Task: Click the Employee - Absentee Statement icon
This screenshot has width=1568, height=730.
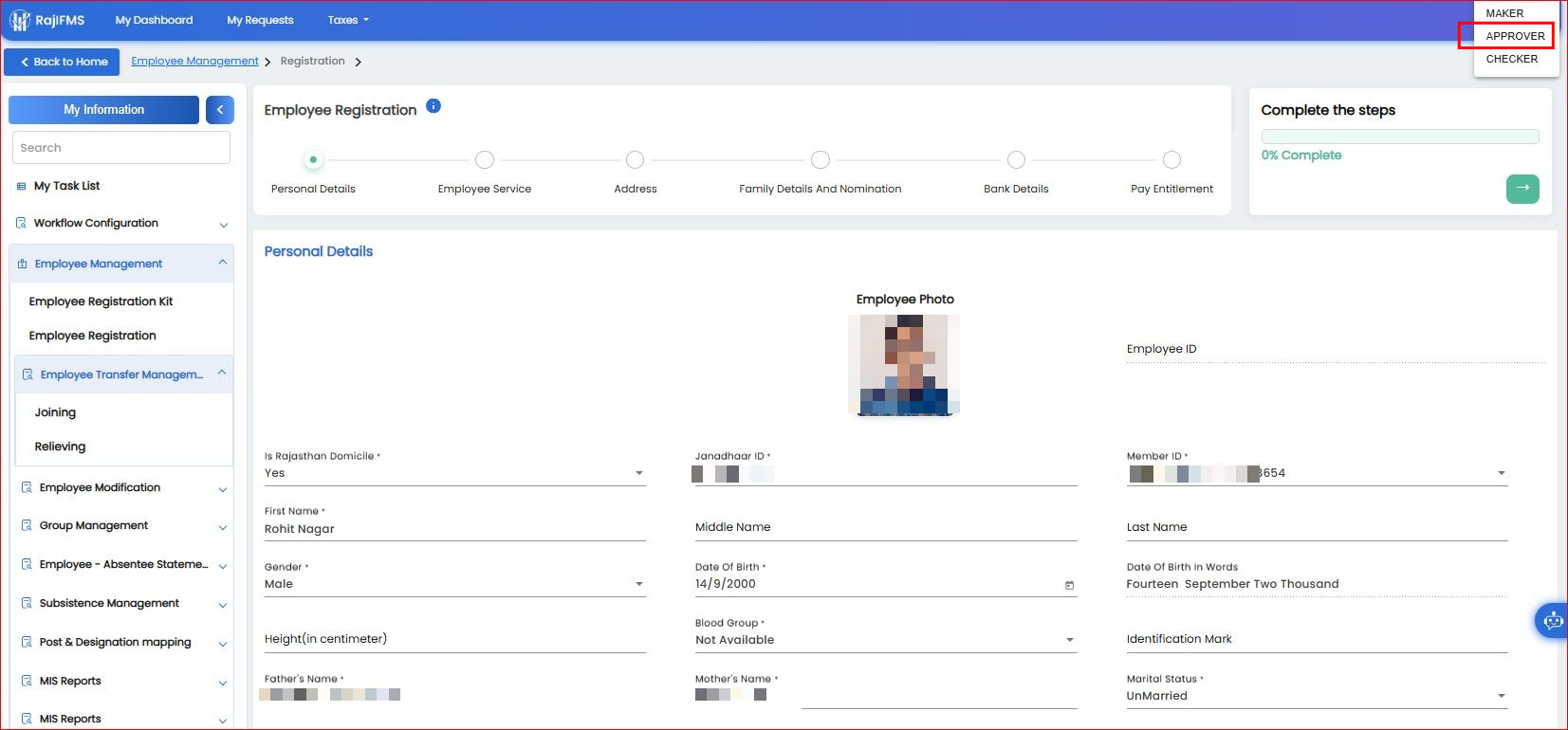Action: click(x=27, y=565)
